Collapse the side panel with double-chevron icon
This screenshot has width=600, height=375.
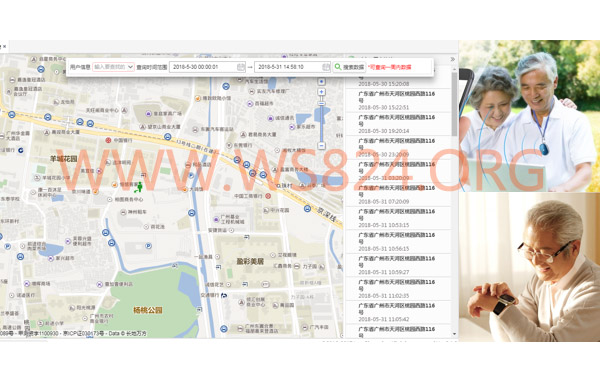pos(453,59)
